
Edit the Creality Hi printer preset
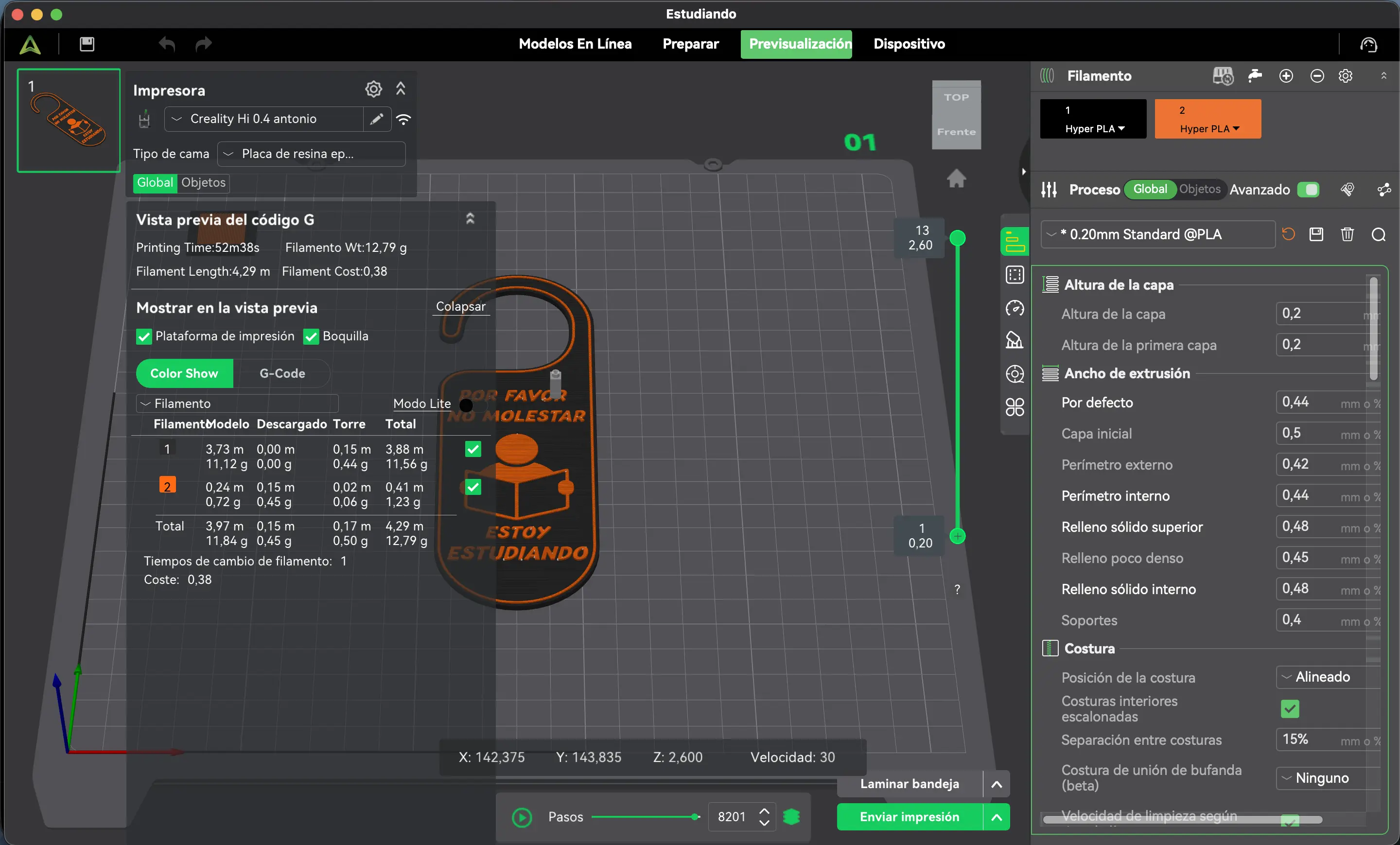tap(377, 119)
